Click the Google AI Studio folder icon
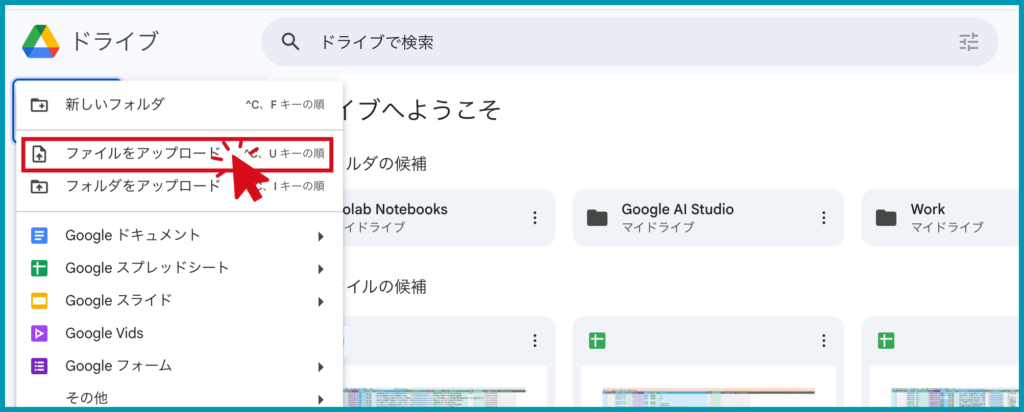 (596, 217)
